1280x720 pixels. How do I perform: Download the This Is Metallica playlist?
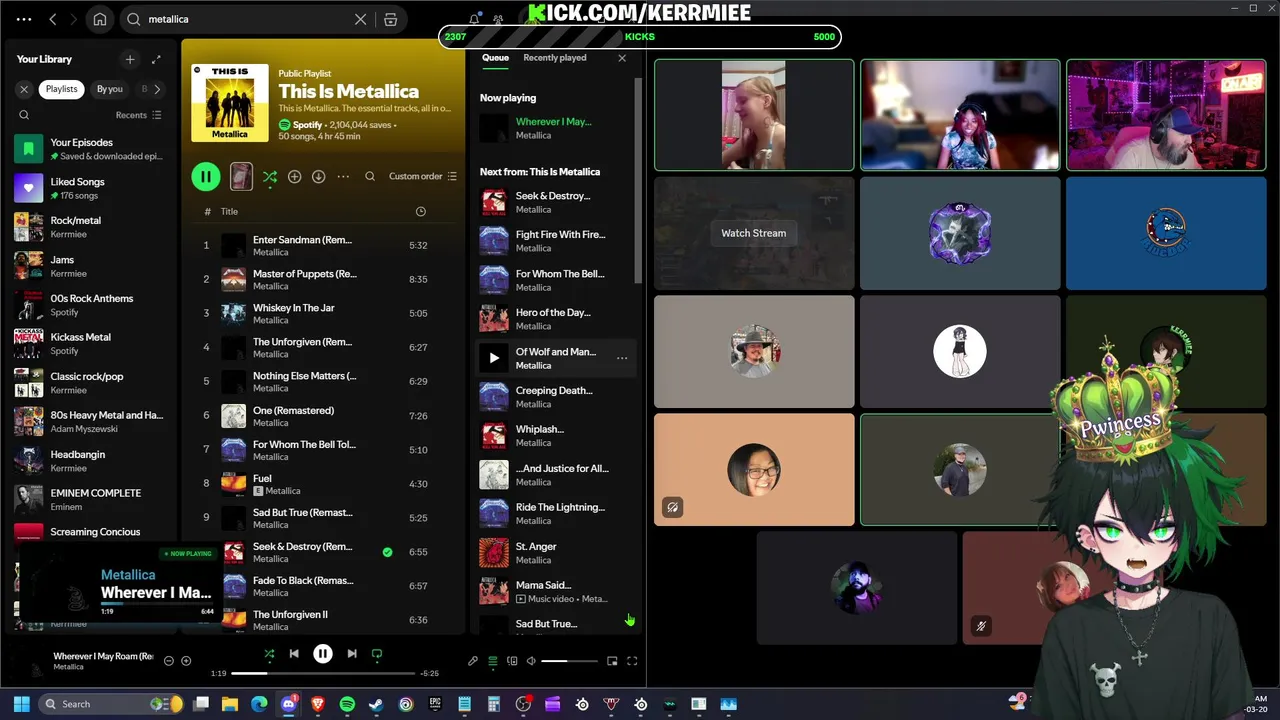(318, 177)
